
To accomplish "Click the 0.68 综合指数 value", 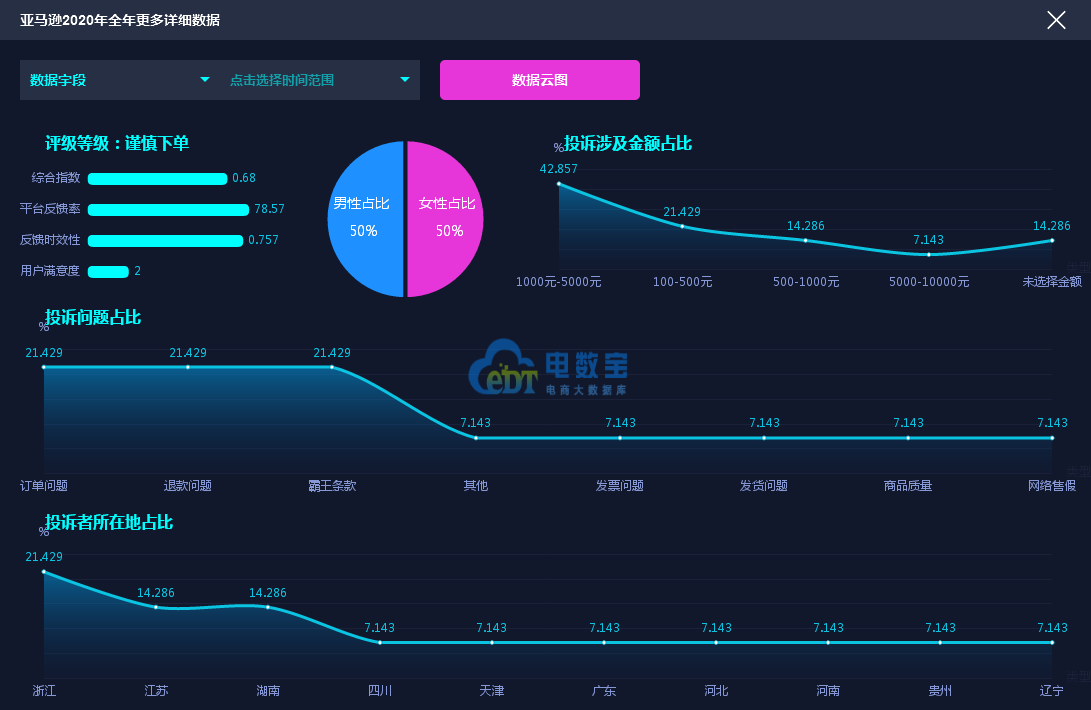I will (x=244, y=178).
